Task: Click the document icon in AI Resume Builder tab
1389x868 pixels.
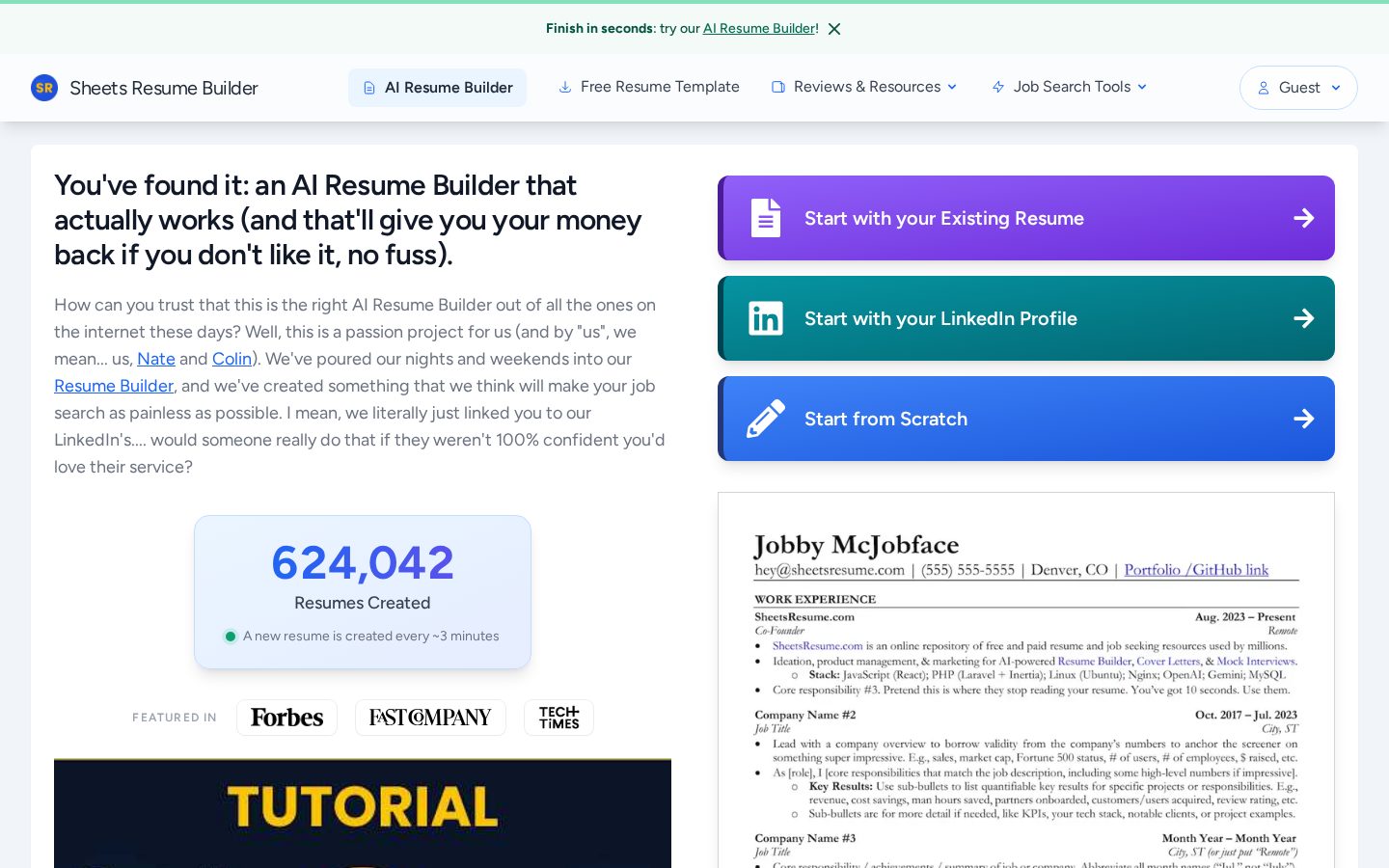Action: (369, 88)
